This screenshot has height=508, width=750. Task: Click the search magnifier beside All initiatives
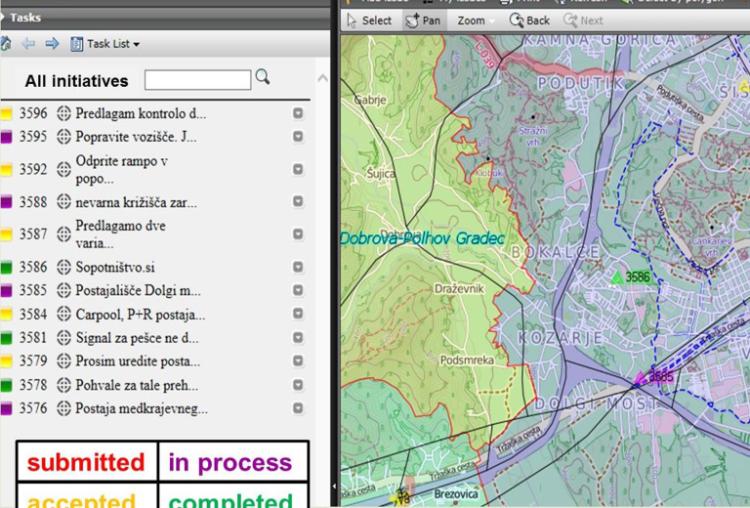click(263, 77)
